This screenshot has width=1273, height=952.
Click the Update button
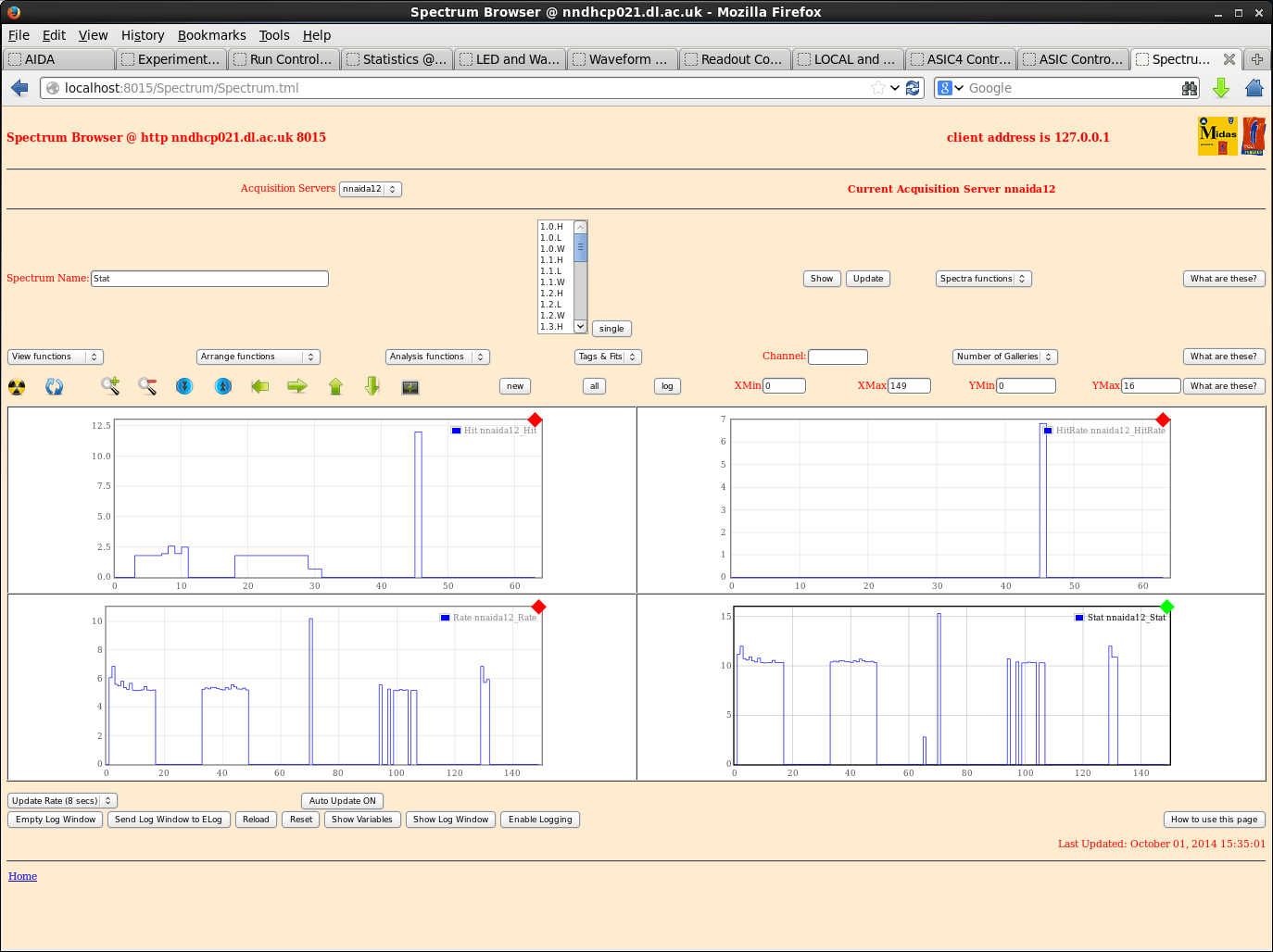868,279
